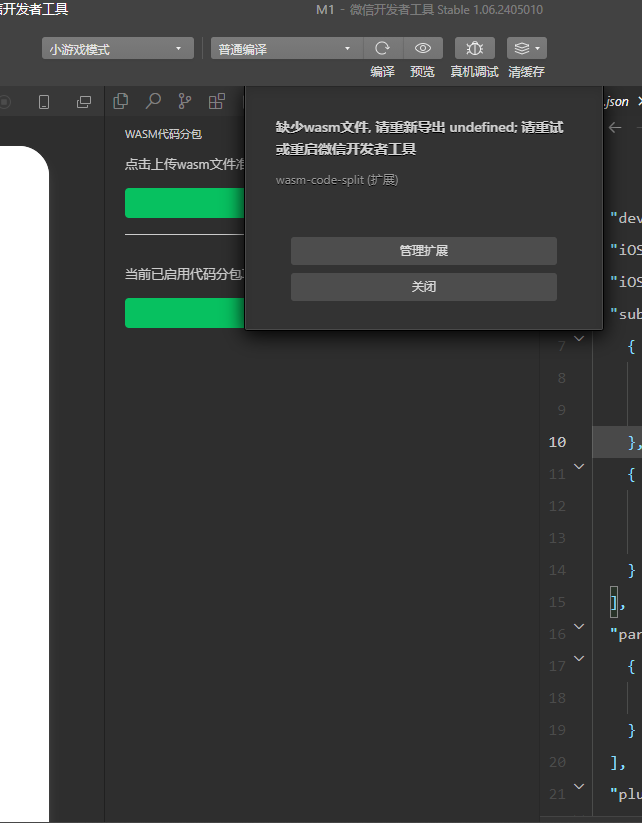Collapse code fold at line 7
Screen dimensions: 642x823
(579, 339)
